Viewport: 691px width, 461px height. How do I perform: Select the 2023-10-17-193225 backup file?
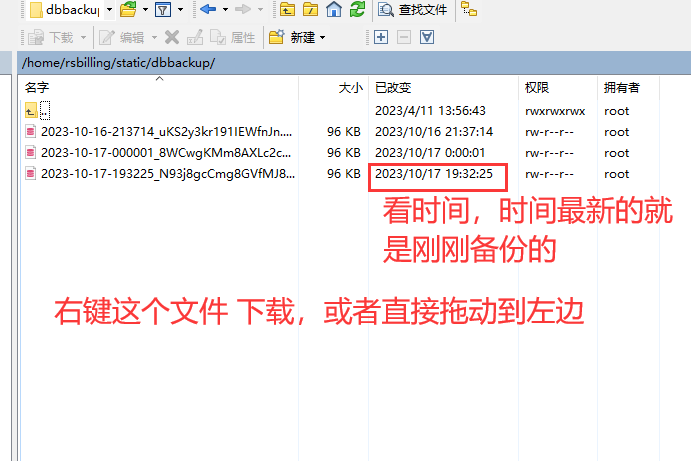coord(166,174)
